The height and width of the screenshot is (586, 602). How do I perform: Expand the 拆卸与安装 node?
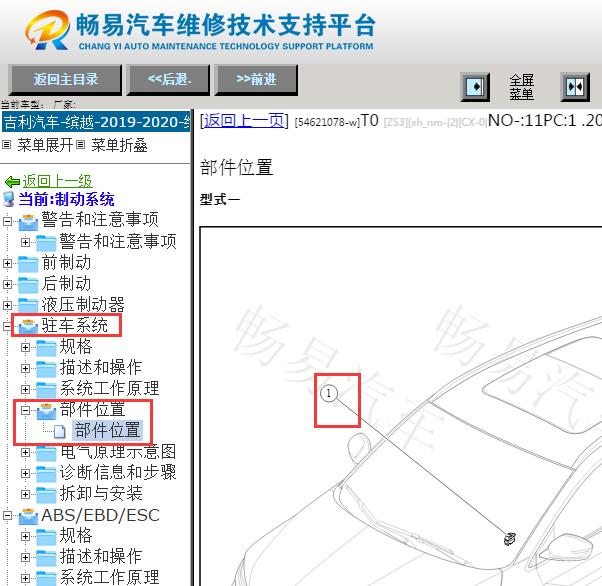(x=25, y=494)
